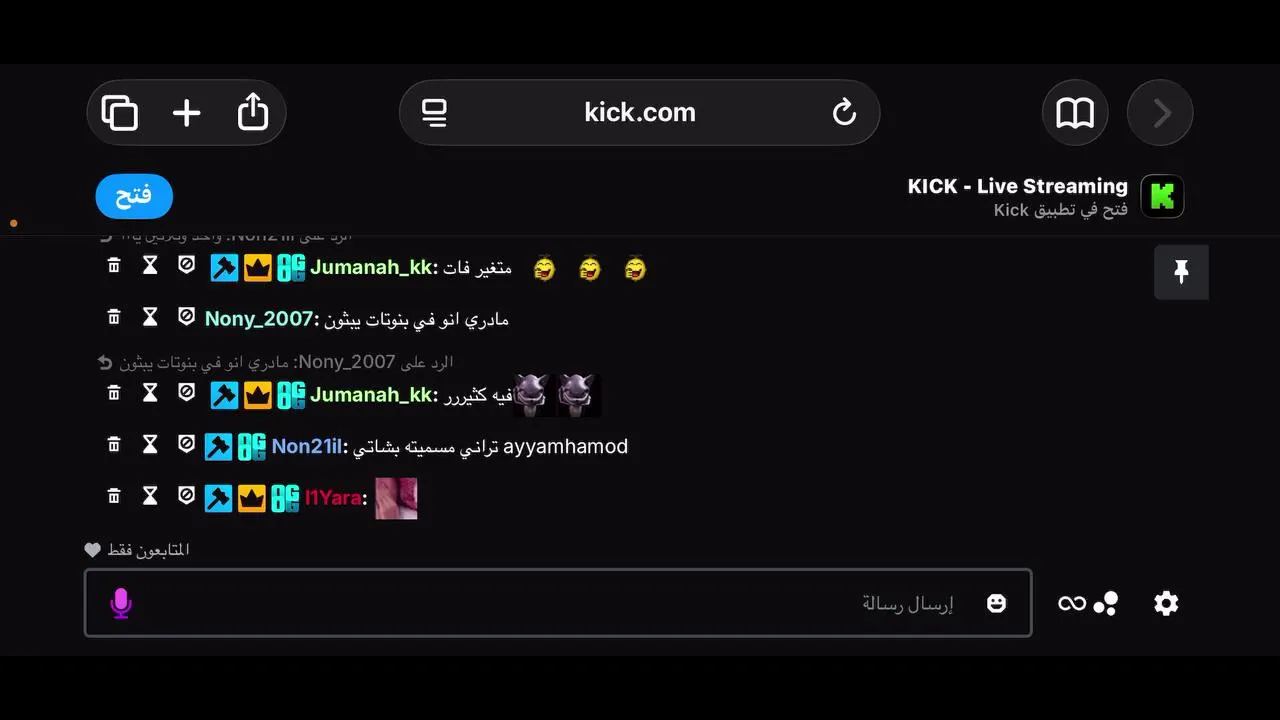The width and height of the screenshot is (1280, 720).
Task: Tap the kick.com address field
Action: (x=640, y=112)
